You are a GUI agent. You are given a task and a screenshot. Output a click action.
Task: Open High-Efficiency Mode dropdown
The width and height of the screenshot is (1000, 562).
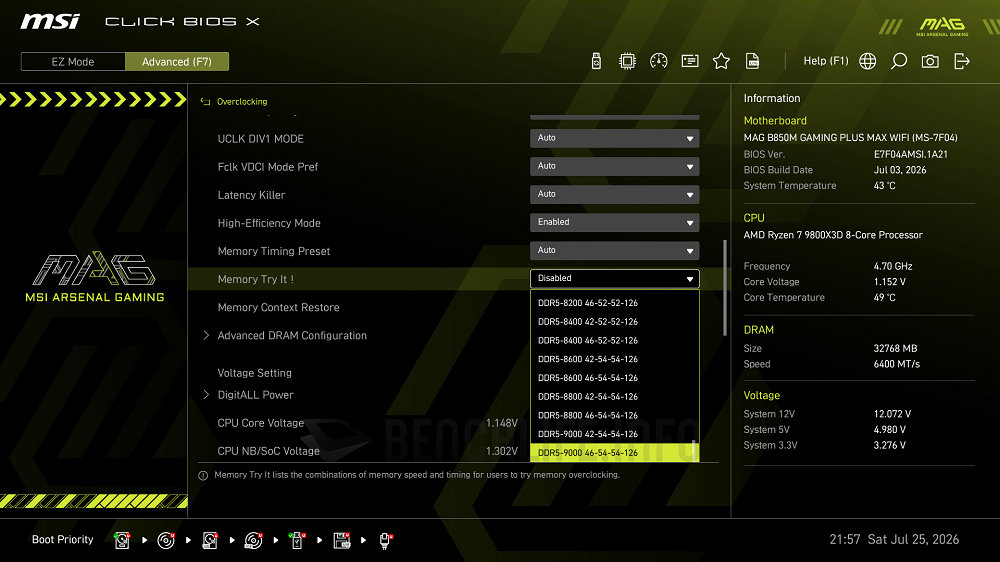pyautogui.click(x=614, y=223)
